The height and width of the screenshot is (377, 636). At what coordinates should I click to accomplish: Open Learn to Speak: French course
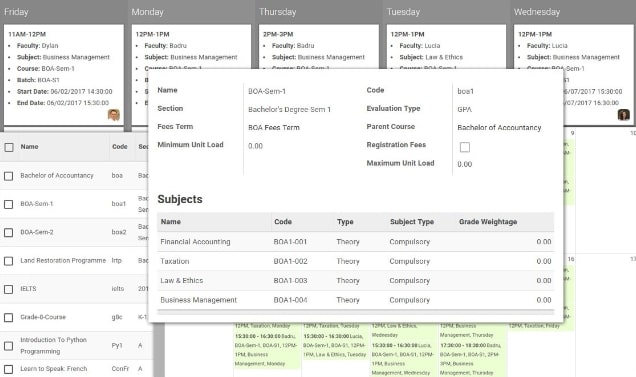pos(54,369)
